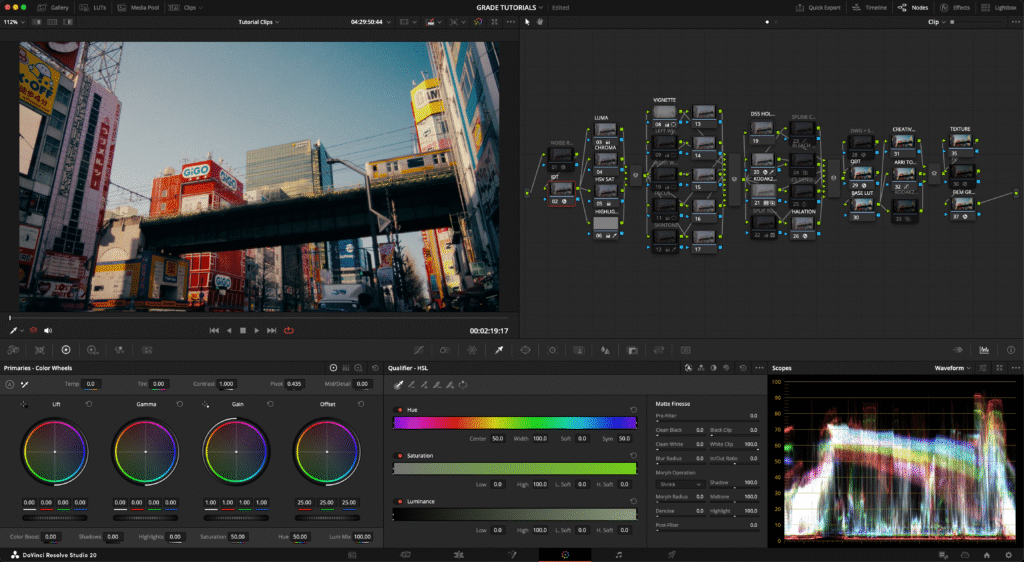Stop playback in the viewer

(242, 330)
